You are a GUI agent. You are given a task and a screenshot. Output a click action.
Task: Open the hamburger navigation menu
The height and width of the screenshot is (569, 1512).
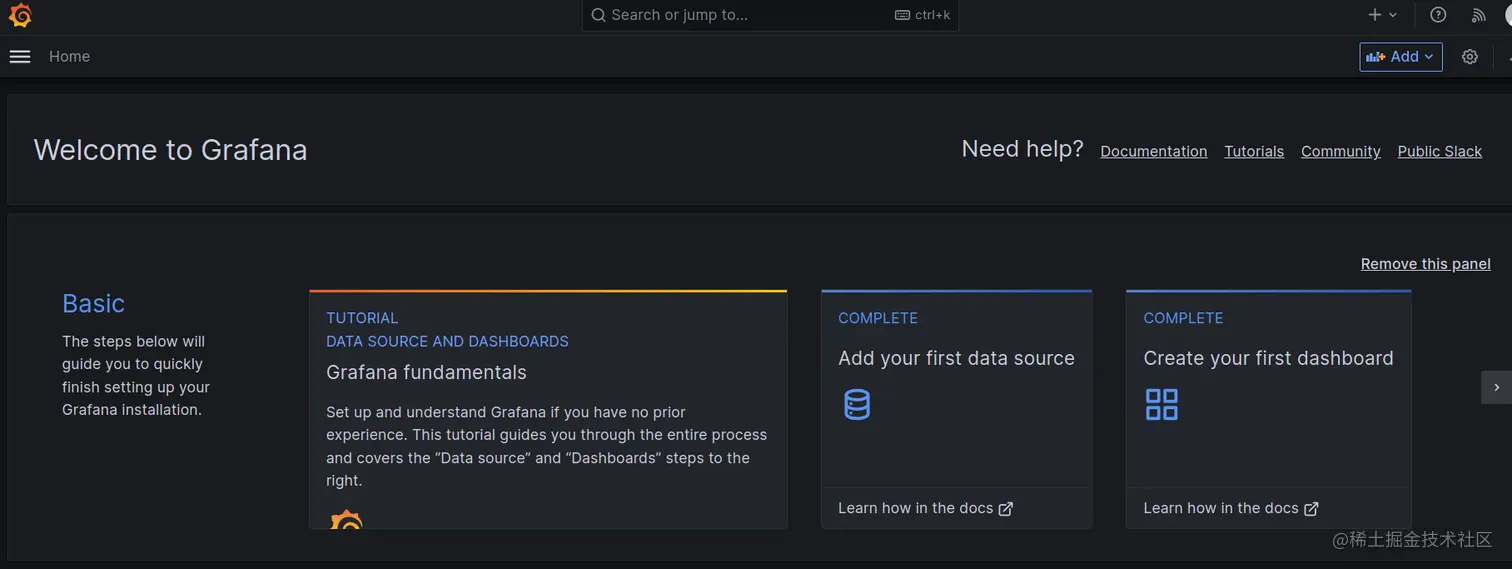pyautogui.click(x=20, y=57)
